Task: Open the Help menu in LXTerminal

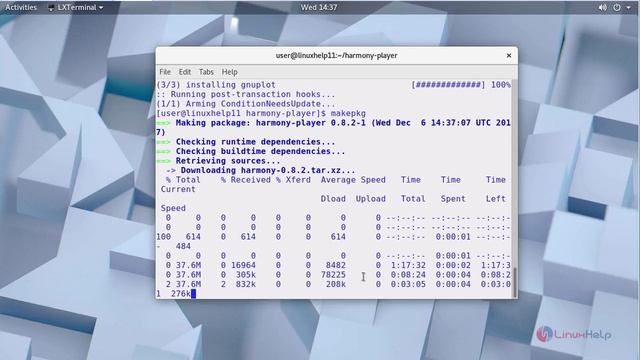Action: [x=229, y=72]
